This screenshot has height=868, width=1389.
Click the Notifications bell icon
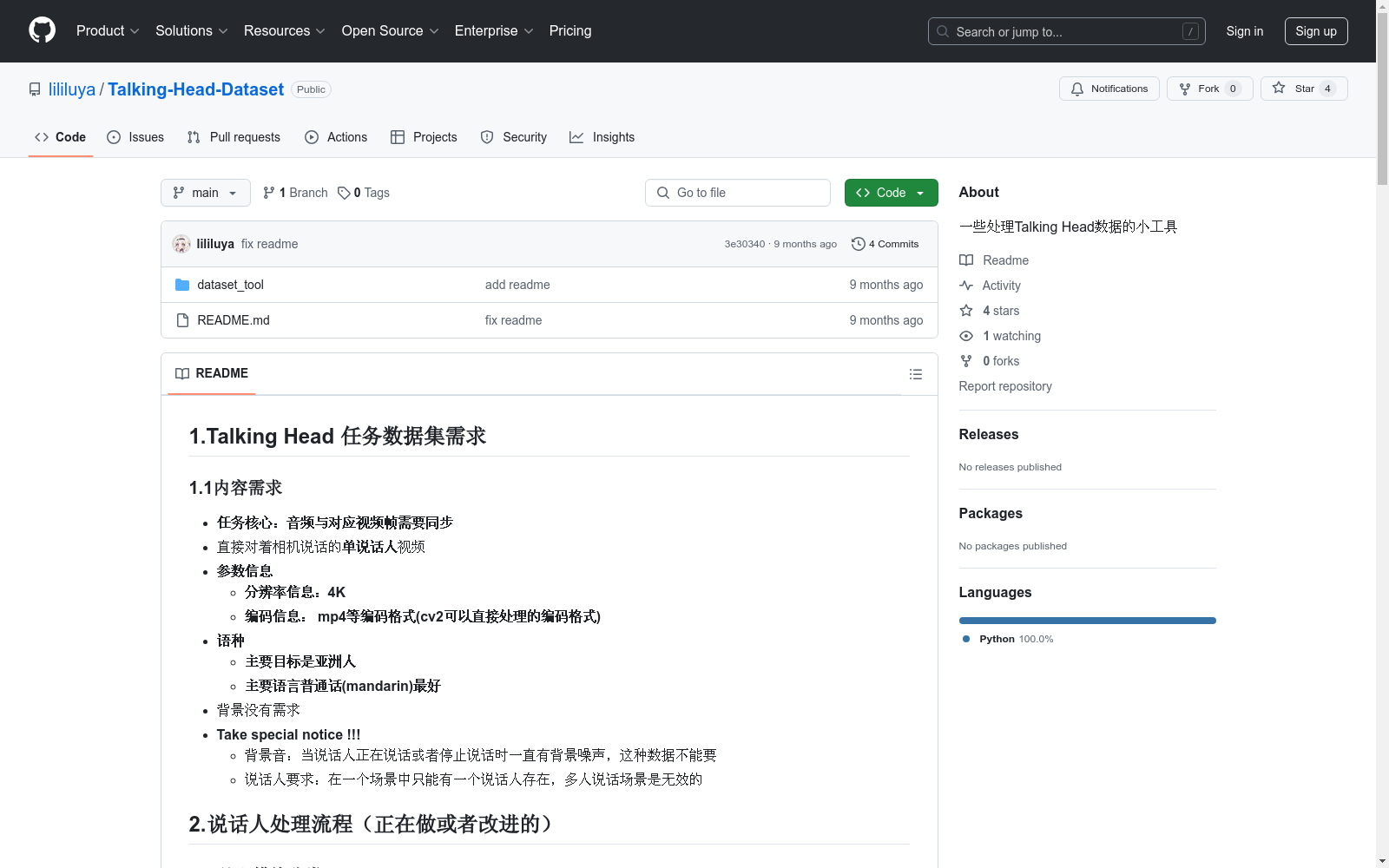[1077, 89]
